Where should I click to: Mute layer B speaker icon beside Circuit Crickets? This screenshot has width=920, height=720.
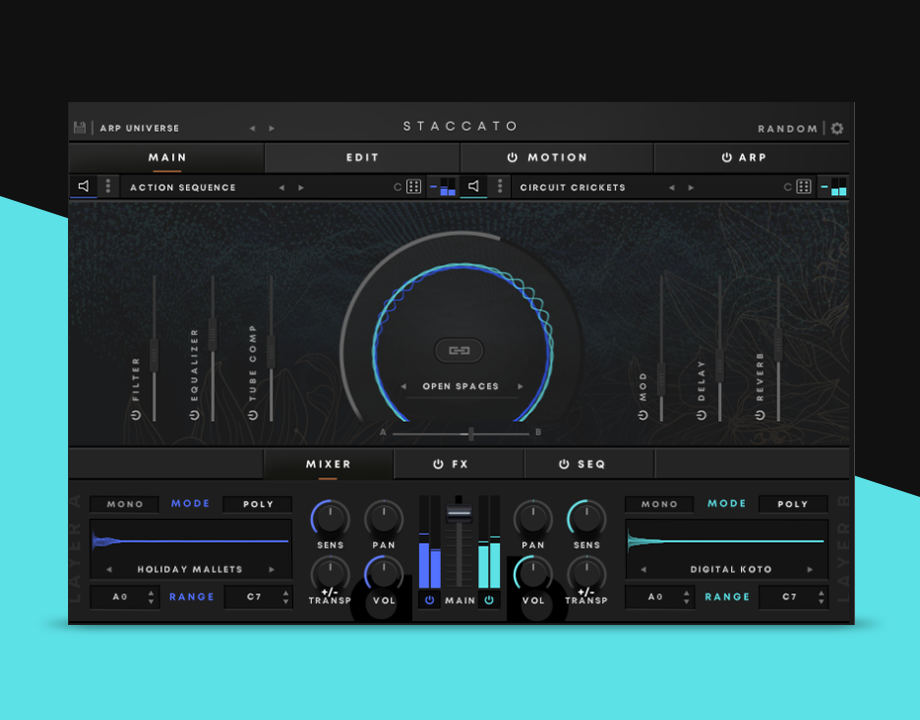point(474,186)
